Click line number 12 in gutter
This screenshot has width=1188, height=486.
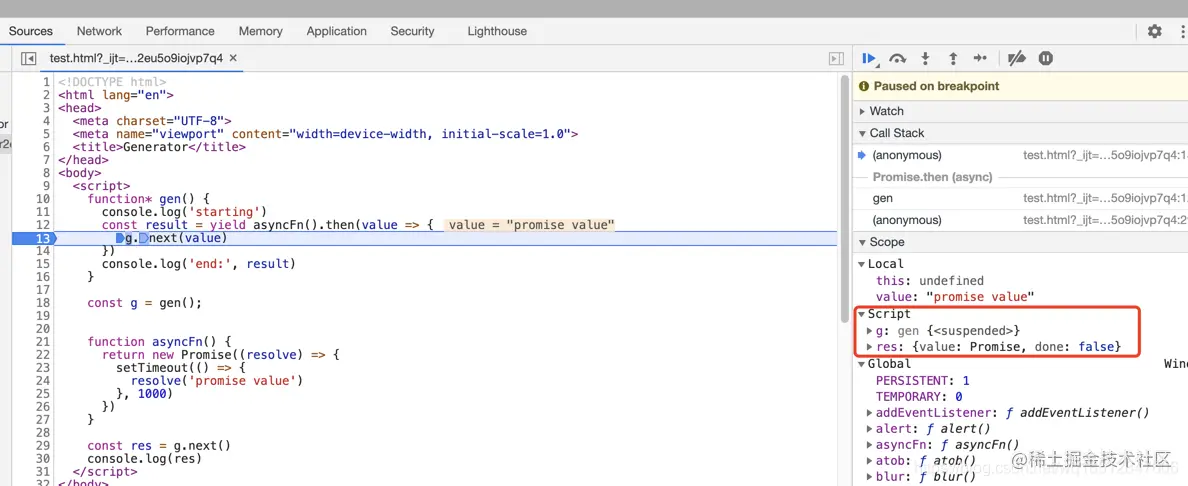(x=43, y=225)
